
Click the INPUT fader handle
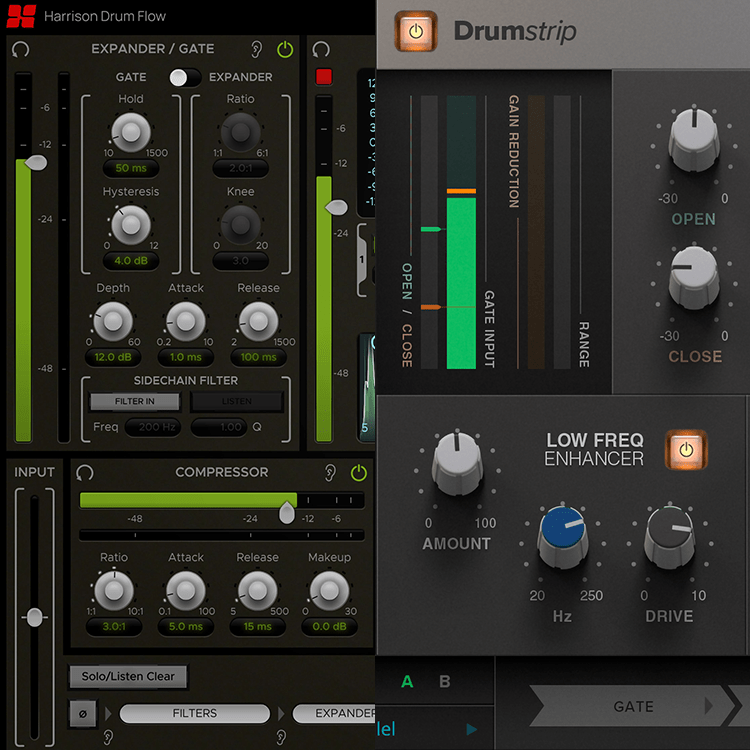click(34, 617)
